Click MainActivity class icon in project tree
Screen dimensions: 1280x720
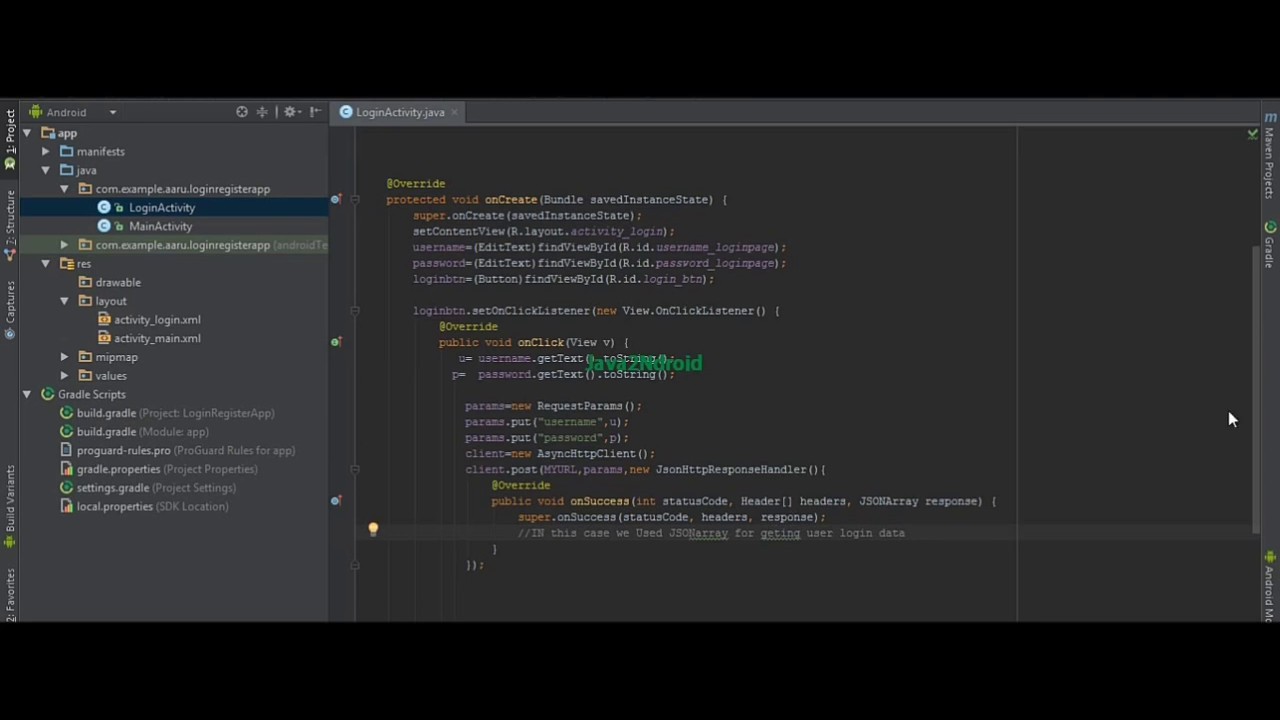[104, 226]
